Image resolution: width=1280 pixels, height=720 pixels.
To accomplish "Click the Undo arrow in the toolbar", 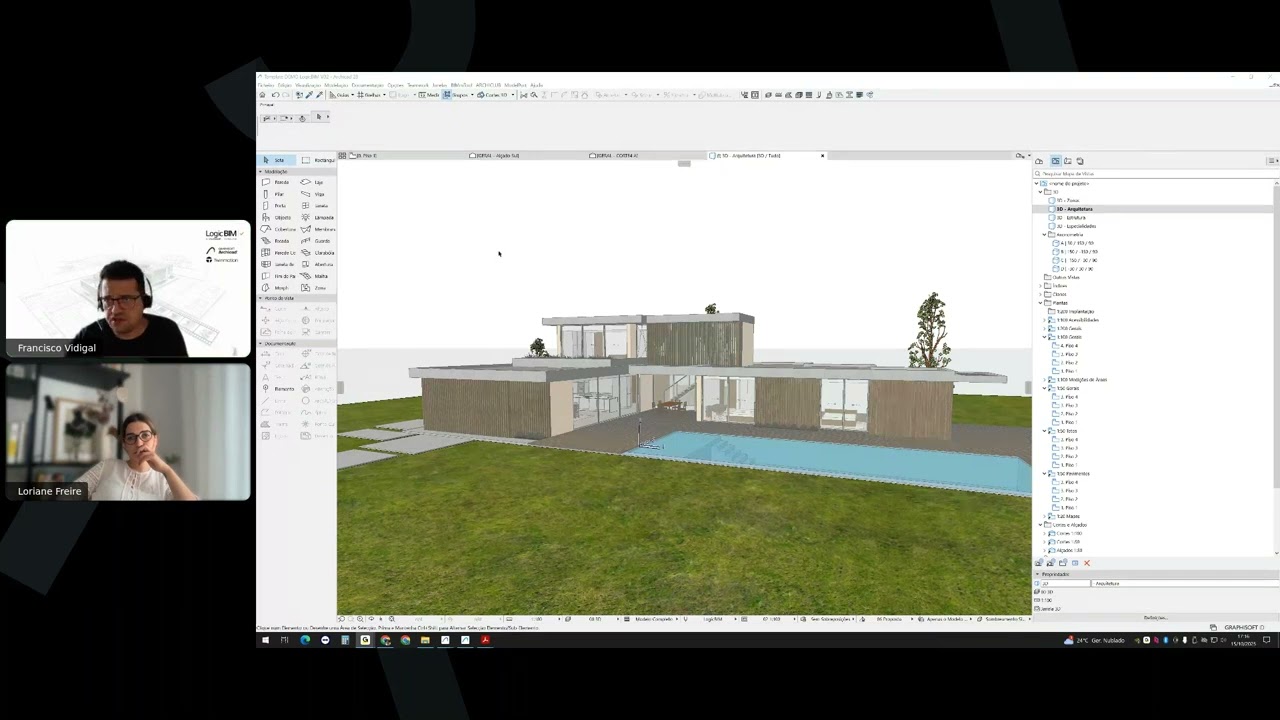I will (x=275, y=95).
